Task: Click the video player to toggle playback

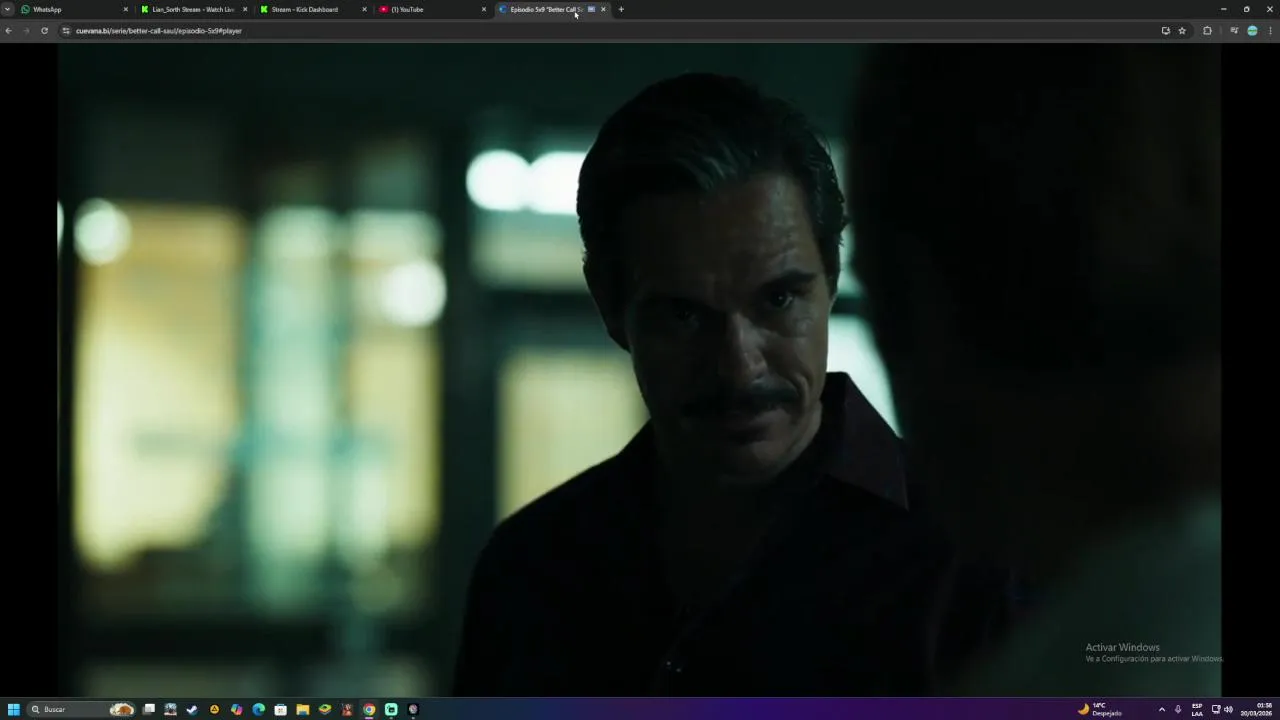Action: point(639,369)
